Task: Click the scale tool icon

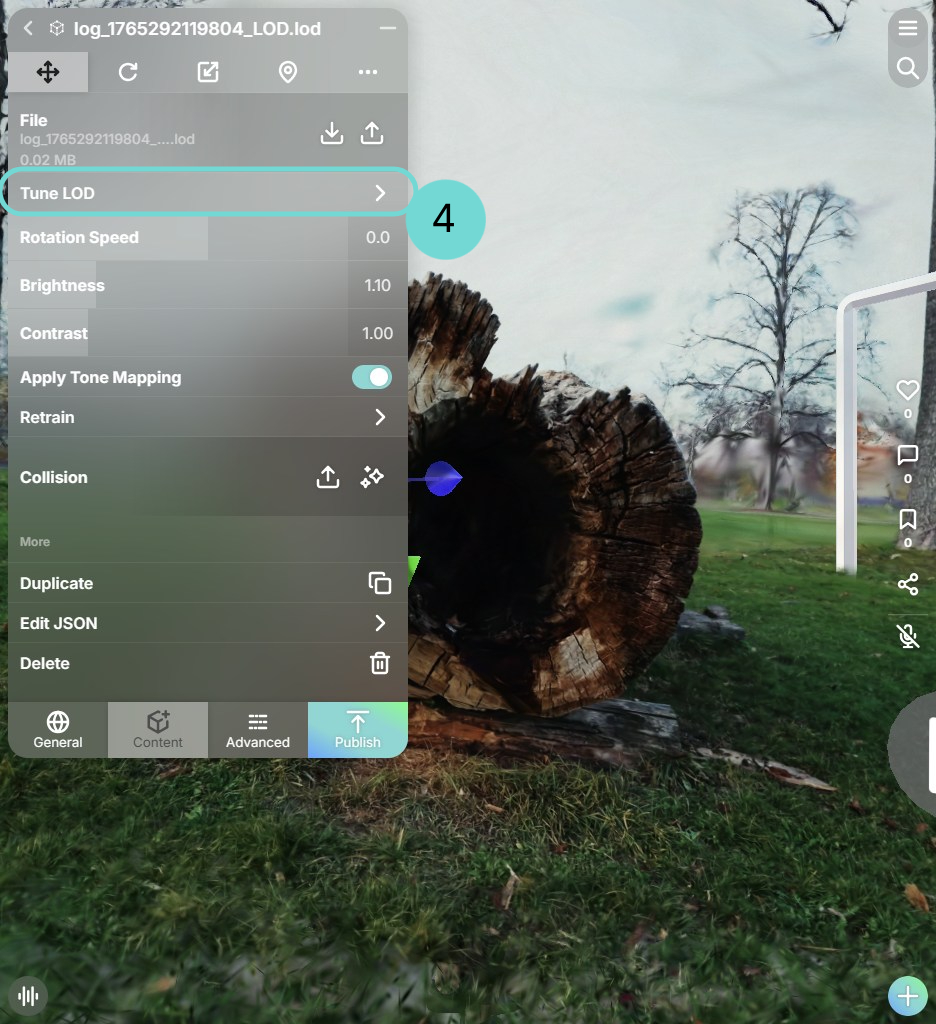Action: coord(208,72)
